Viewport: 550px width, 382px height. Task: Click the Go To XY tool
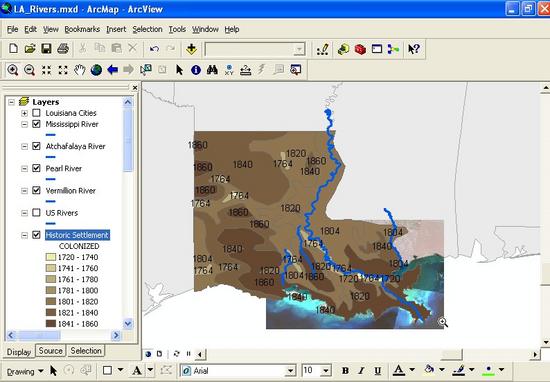(229, 70)
